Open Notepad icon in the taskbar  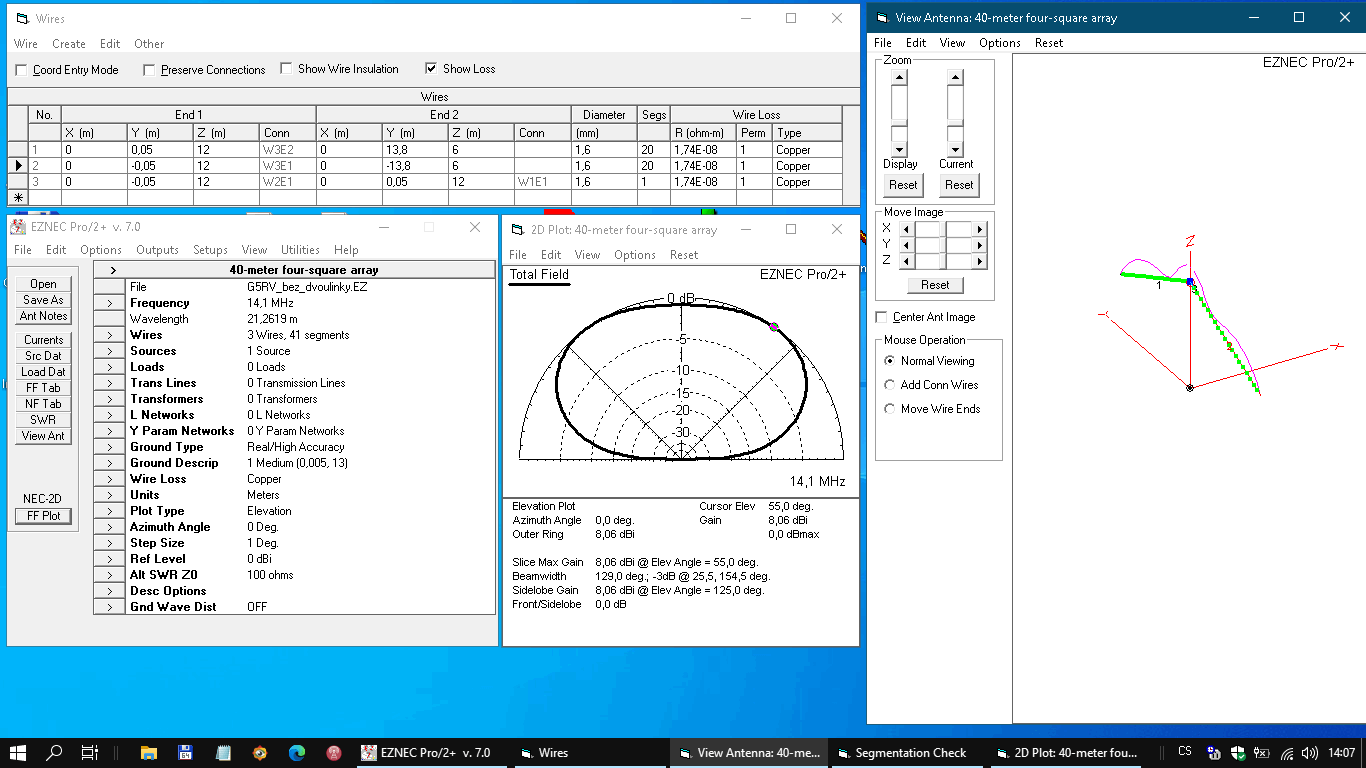point(223,753)
